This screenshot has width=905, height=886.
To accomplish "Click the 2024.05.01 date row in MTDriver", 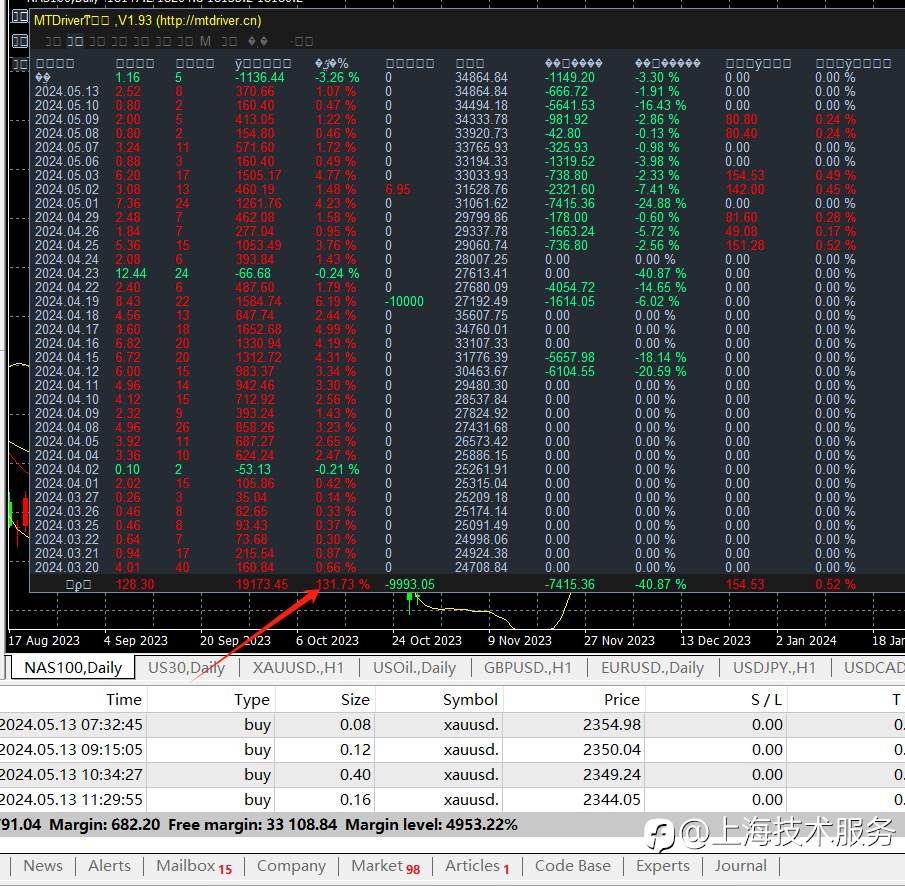I will [67, 203].
